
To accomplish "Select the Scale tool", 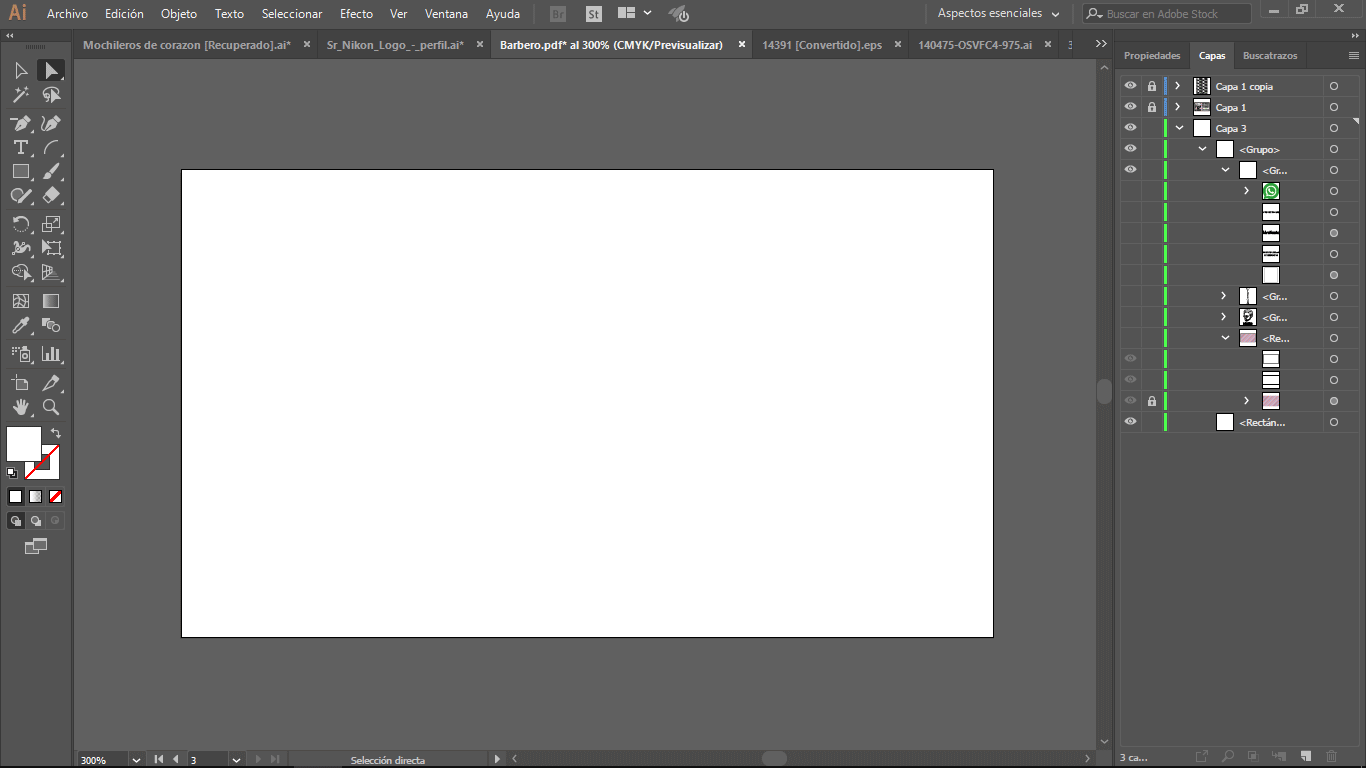I will pos(51,224).
